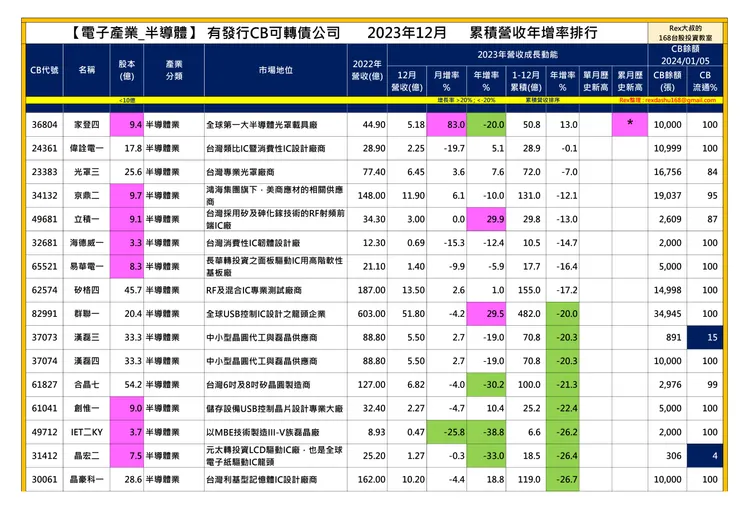The height and width of the screenshot is (523, 740).
Task: Click the pink 29.5 yearly growth cell
Action: 486,313
